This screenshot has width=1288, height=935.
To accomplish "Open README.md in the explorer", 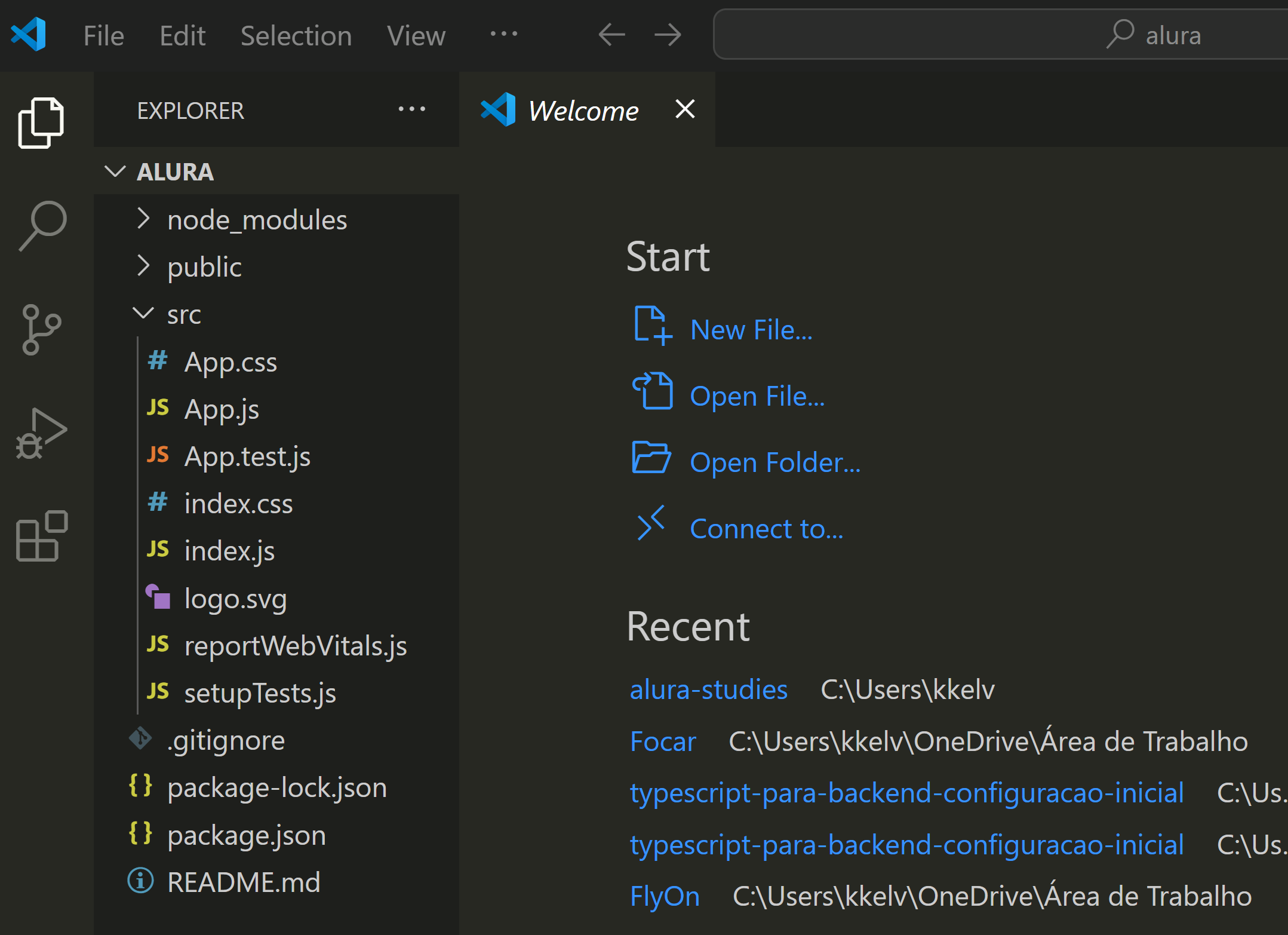I will point(244,882).
